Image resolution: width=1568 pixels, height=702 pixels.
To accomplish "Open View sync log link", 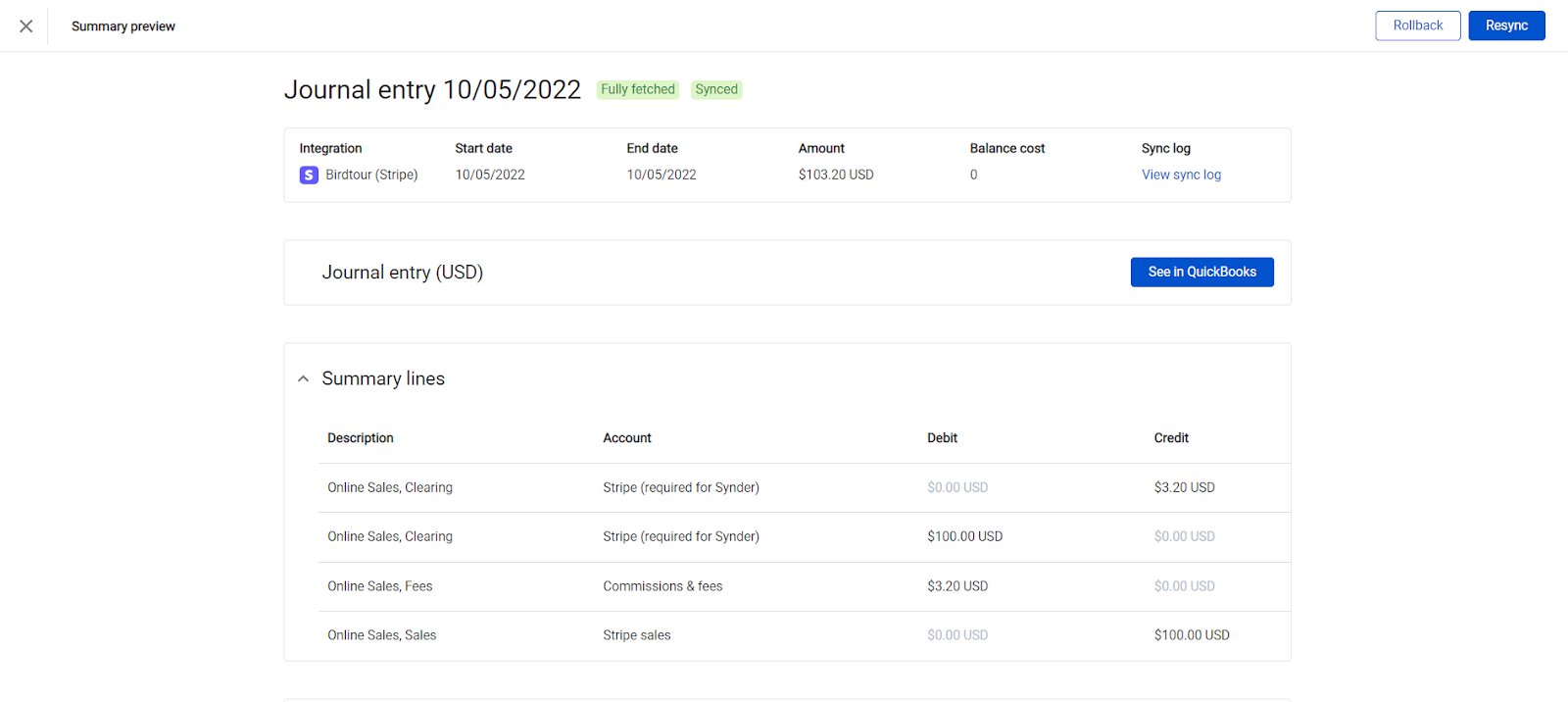I will coord(1181,175).
